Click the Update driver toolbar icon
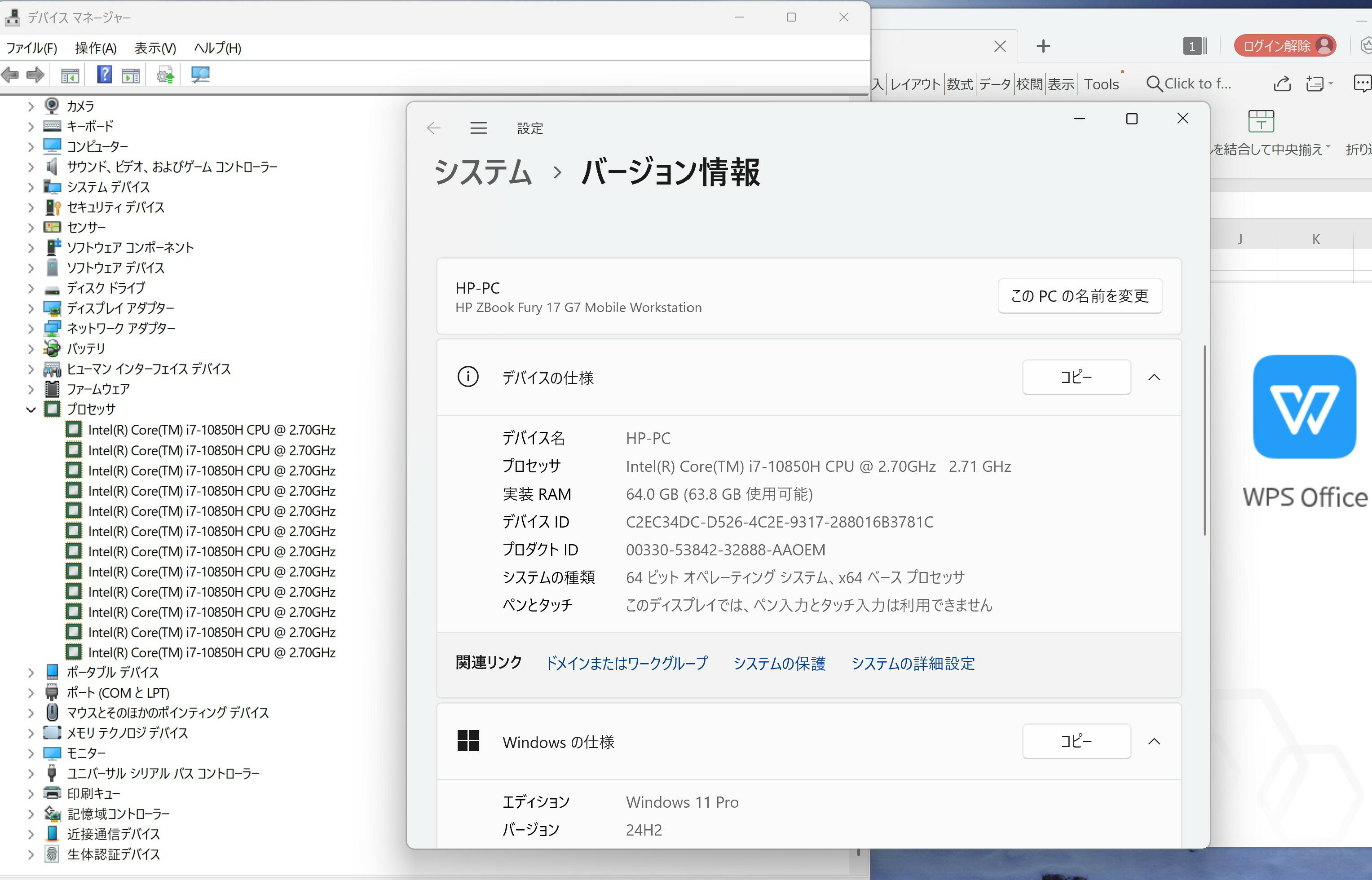1372x880 pixels. [x=165, y=74]
